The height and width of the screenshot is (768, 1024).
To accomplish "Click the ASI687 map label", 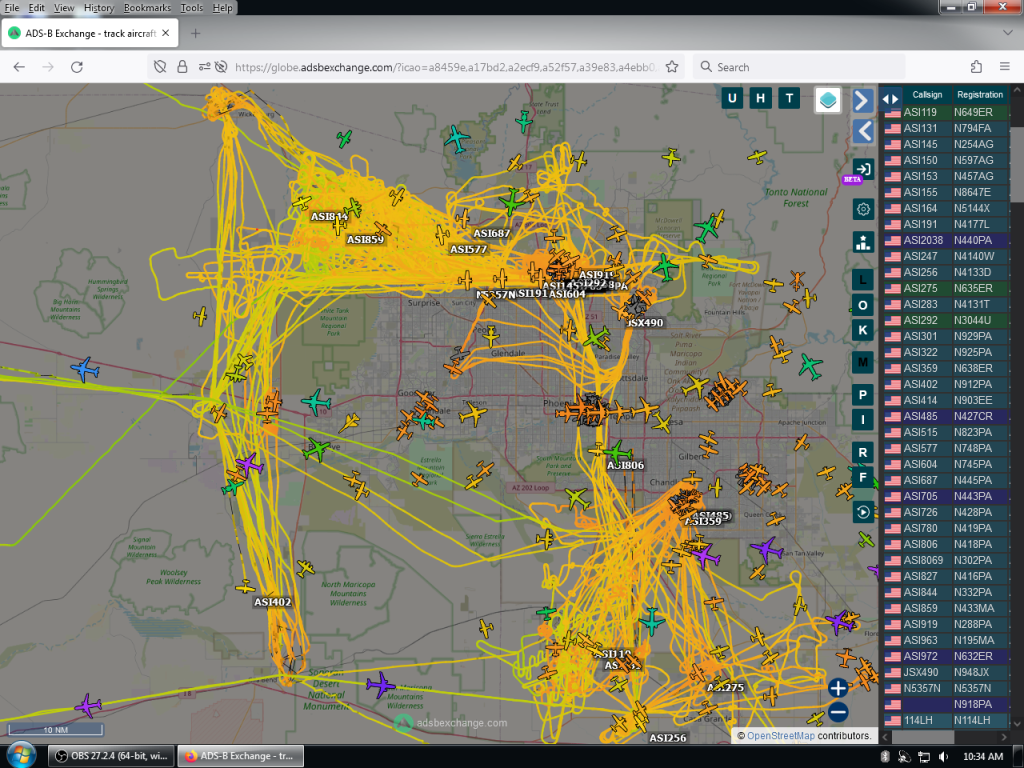I will click(x=492, y=233).
